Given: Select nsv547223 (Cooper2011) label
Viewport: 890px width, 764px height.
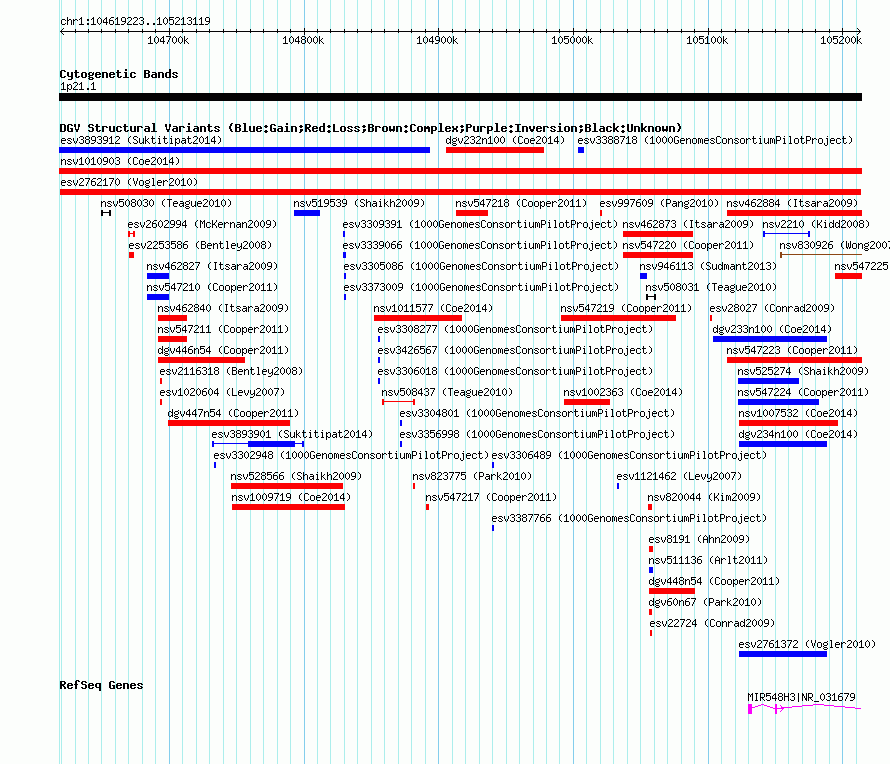Looking at the screenshot, I should tap(792, 350).
